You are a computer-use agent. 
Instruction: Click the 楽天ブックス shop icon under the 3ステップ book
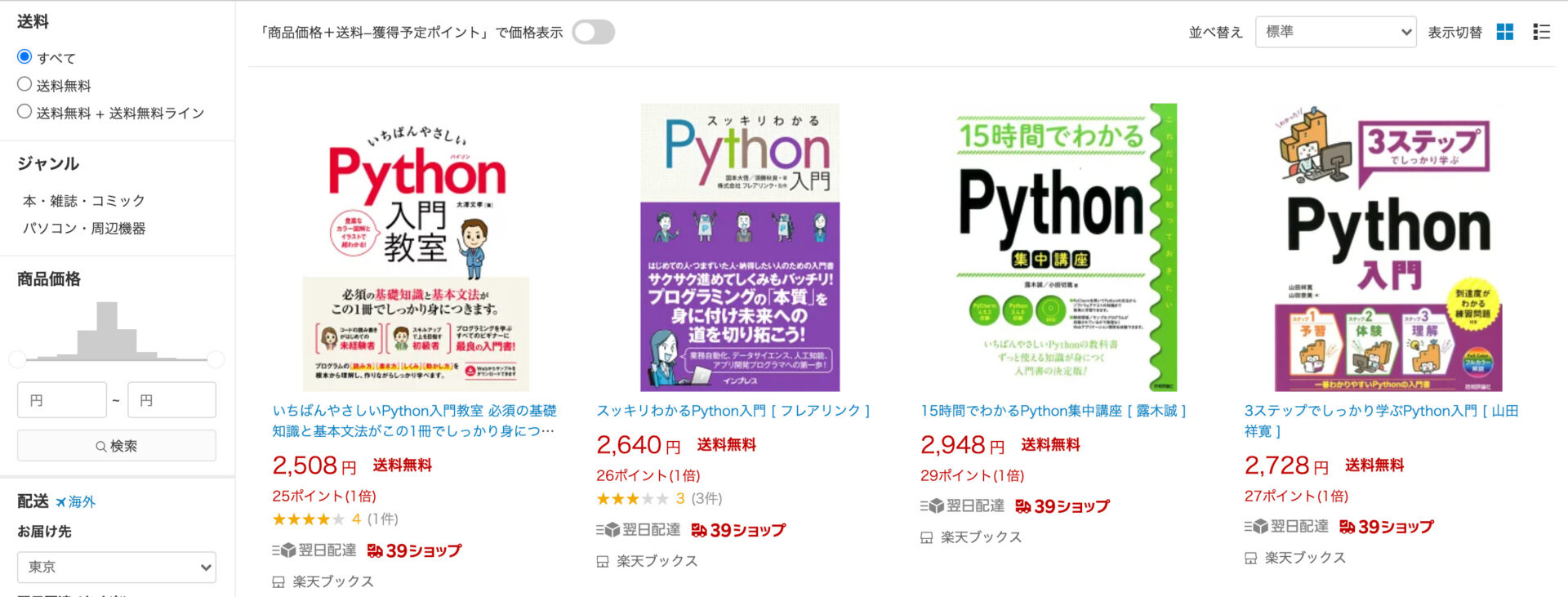tap(1250, 559)
